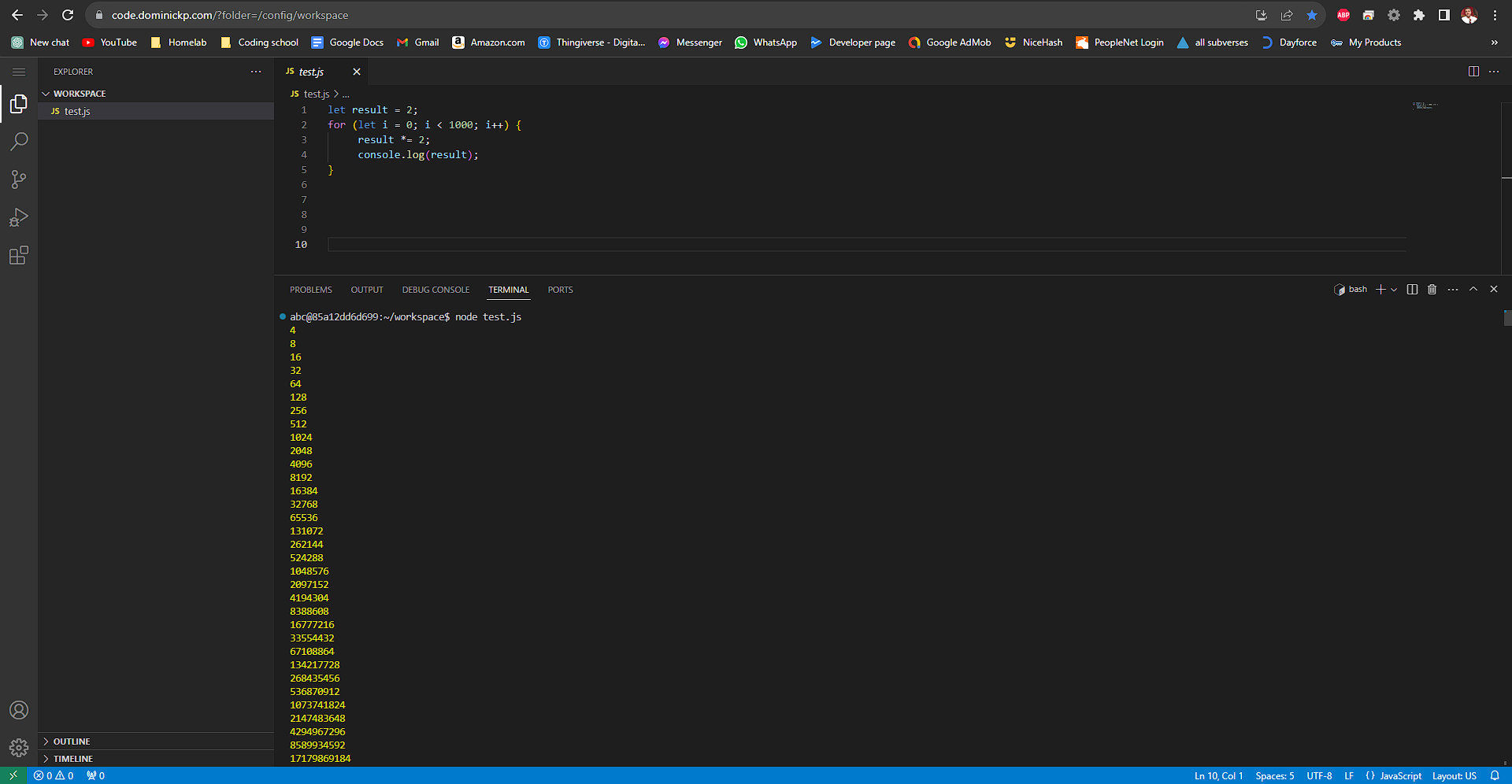The image size is (1512, 784).
Task: Split the terminal panel
Action: (1412, 290)
